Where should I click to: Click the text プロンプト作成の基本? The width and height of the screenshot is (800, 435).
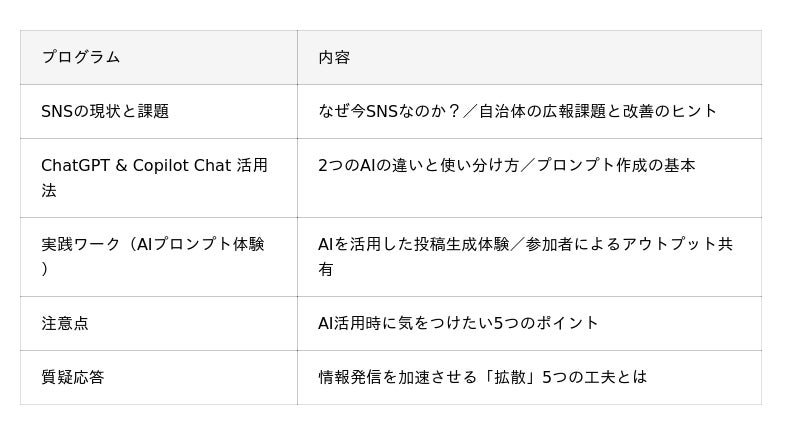[x=616, y=165]
